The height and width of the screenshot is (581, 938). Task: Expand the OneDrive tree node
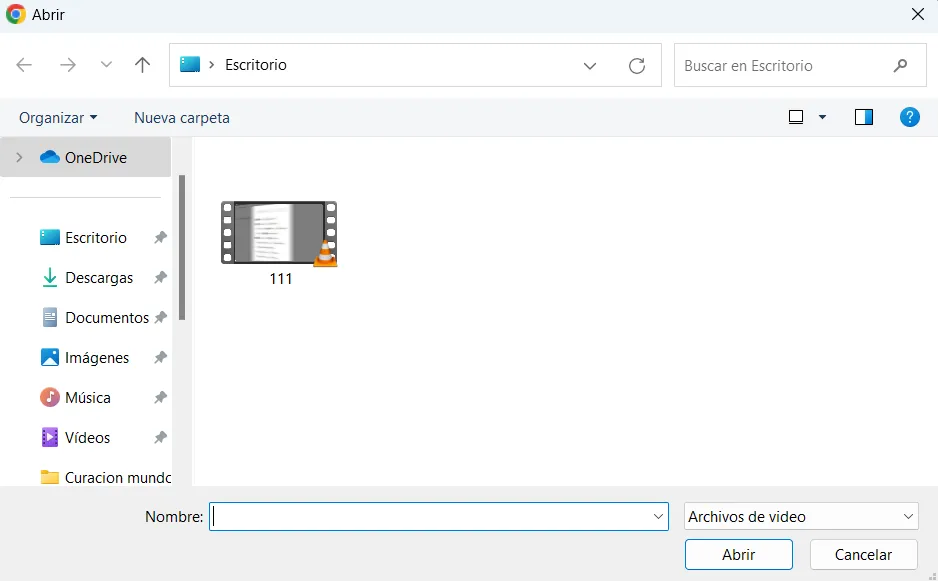pyautogui.click(x=19, y=157)
